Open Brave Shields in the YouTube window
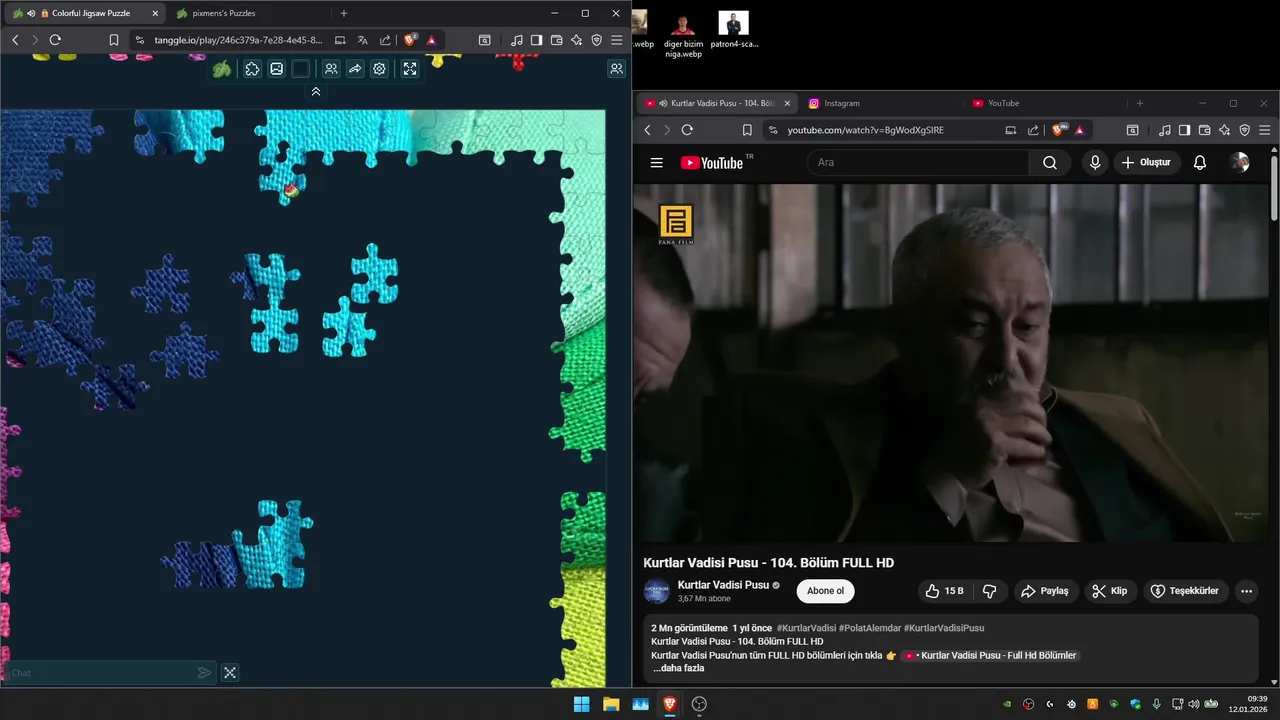This screenshot has width=1280, height=720. pyautogui.click(x=1059, y=130)
